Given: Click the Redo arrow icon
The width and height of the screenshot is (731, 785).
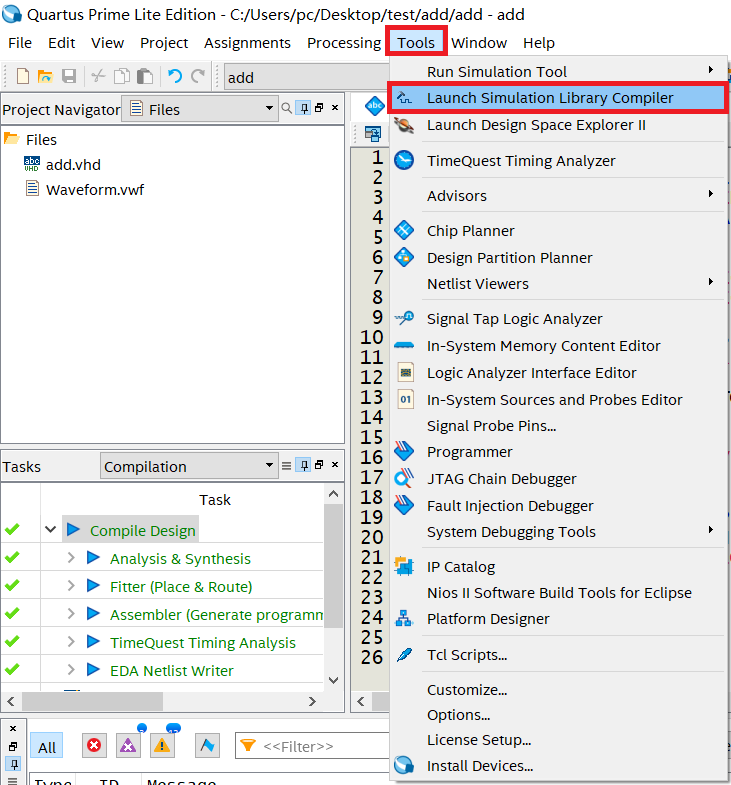Looking at the screenshot, I should click(x=198, y=76).
